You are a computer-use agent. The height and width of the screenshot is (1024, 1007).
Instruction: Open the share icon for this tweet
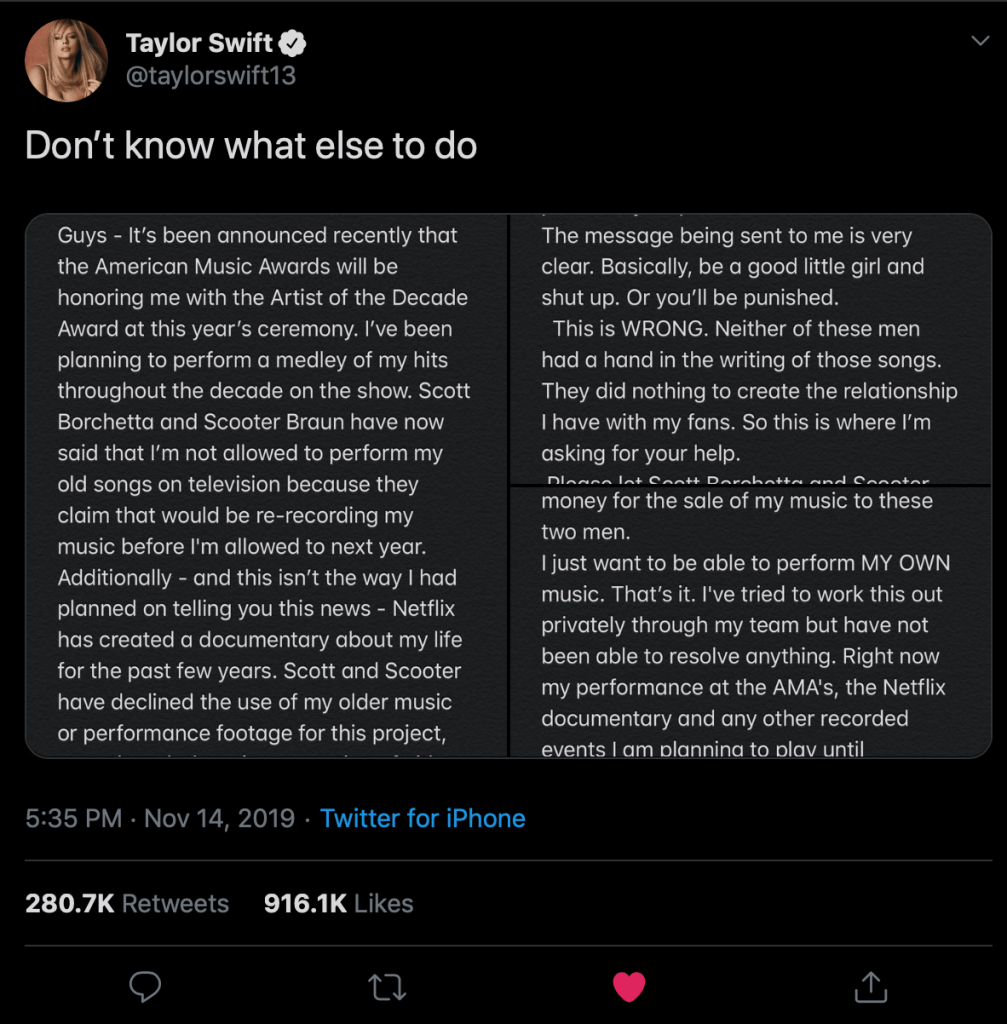point(870,987)
